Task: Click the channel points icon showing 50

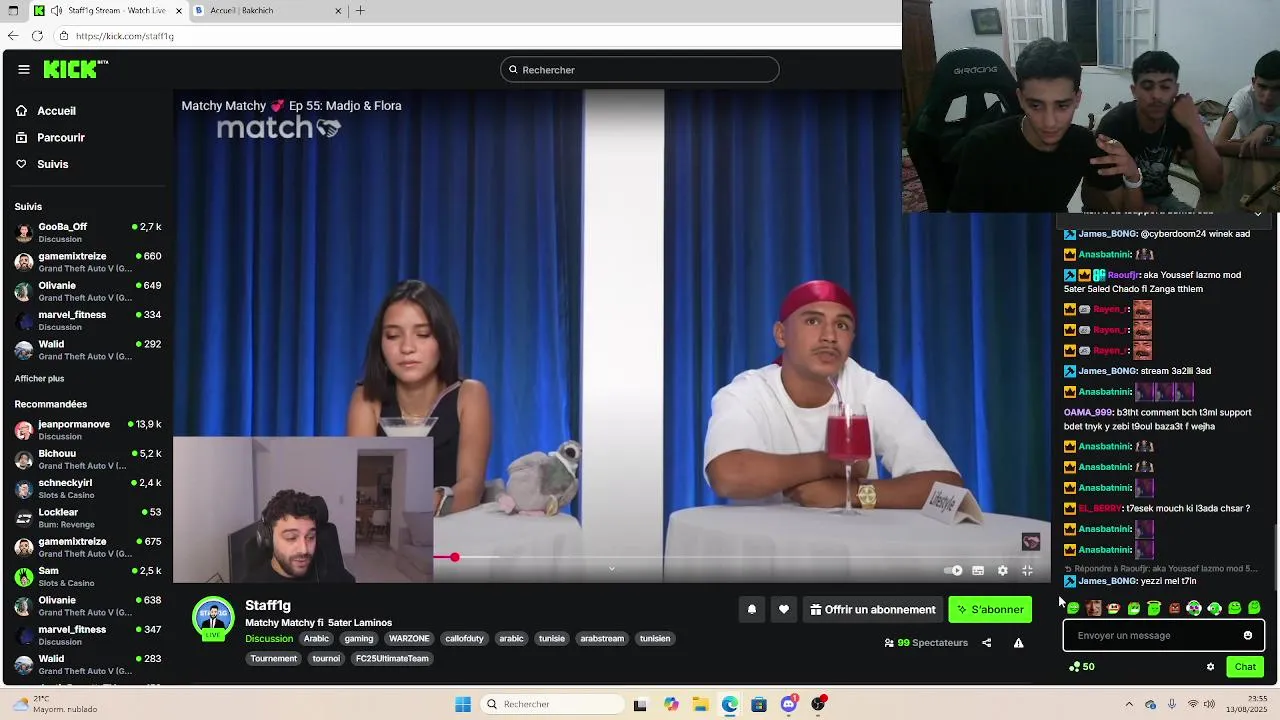Action: (x=1081, y=667)
